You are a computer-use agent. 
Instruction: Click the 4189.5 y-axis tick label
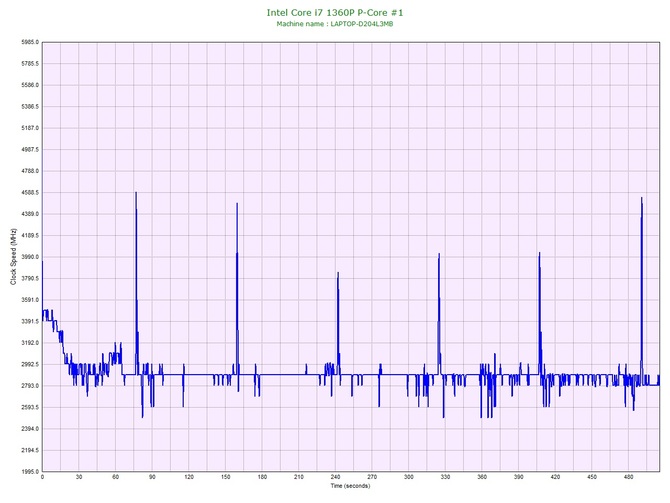(30, 235)
